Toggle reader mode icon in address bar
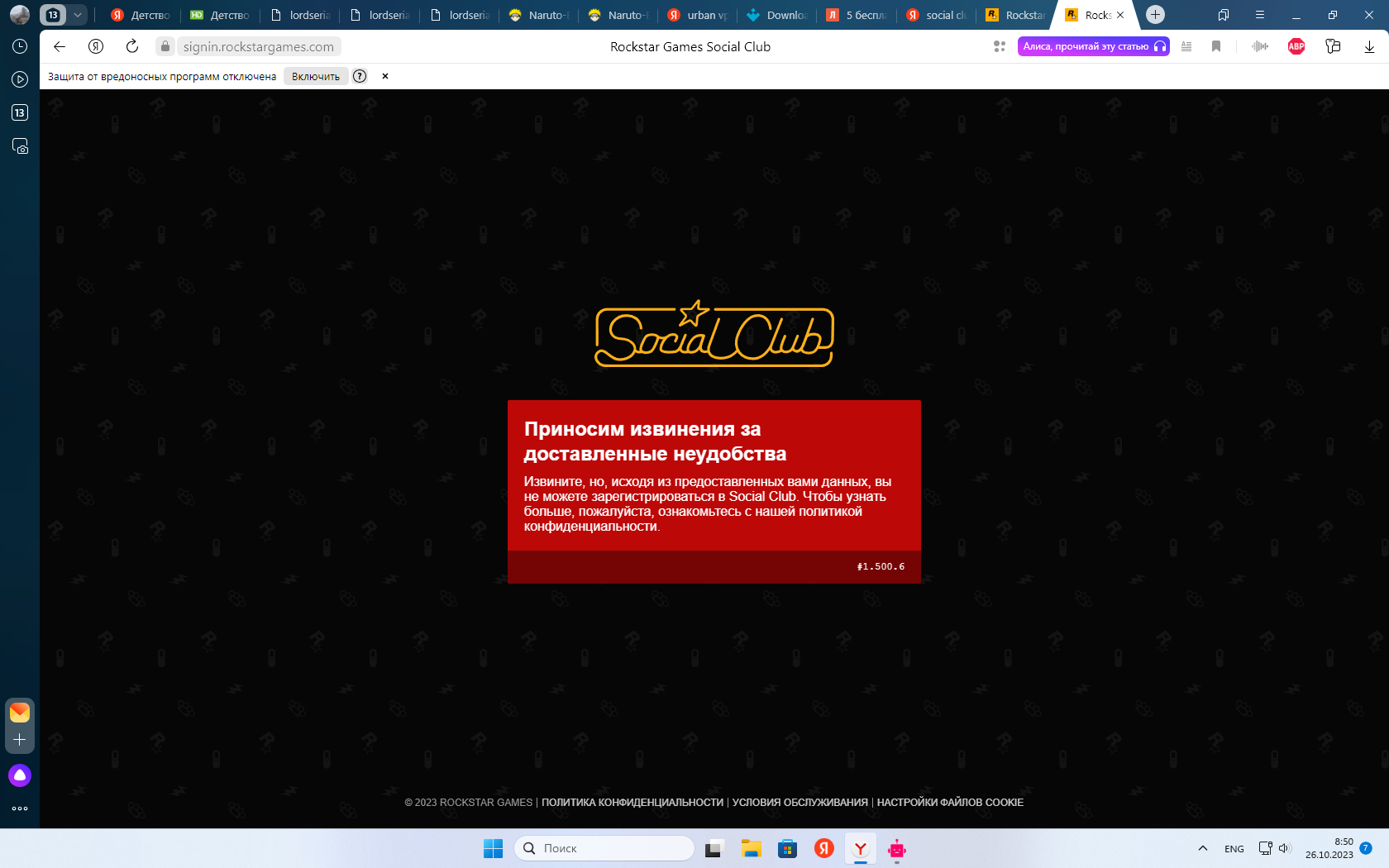Viewport: 1389px width, 868px height. (x=1186, y=46)
